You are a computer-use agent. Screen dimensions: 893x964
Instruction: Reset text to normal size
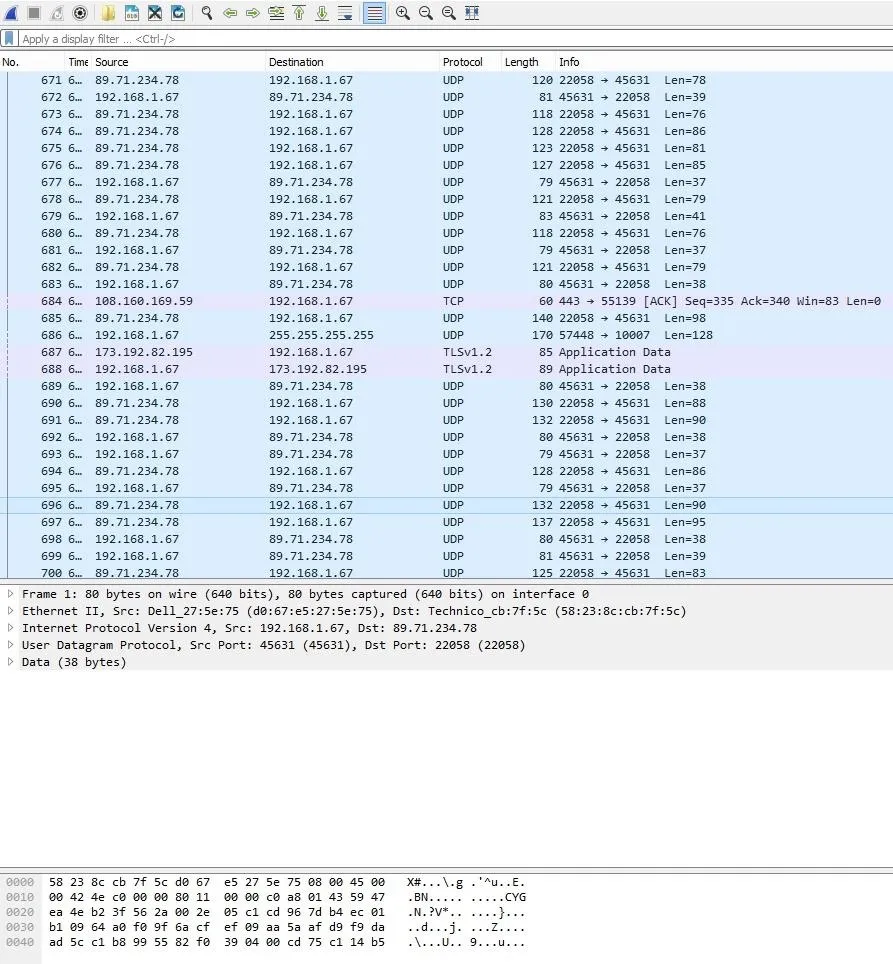pos(449,13)
